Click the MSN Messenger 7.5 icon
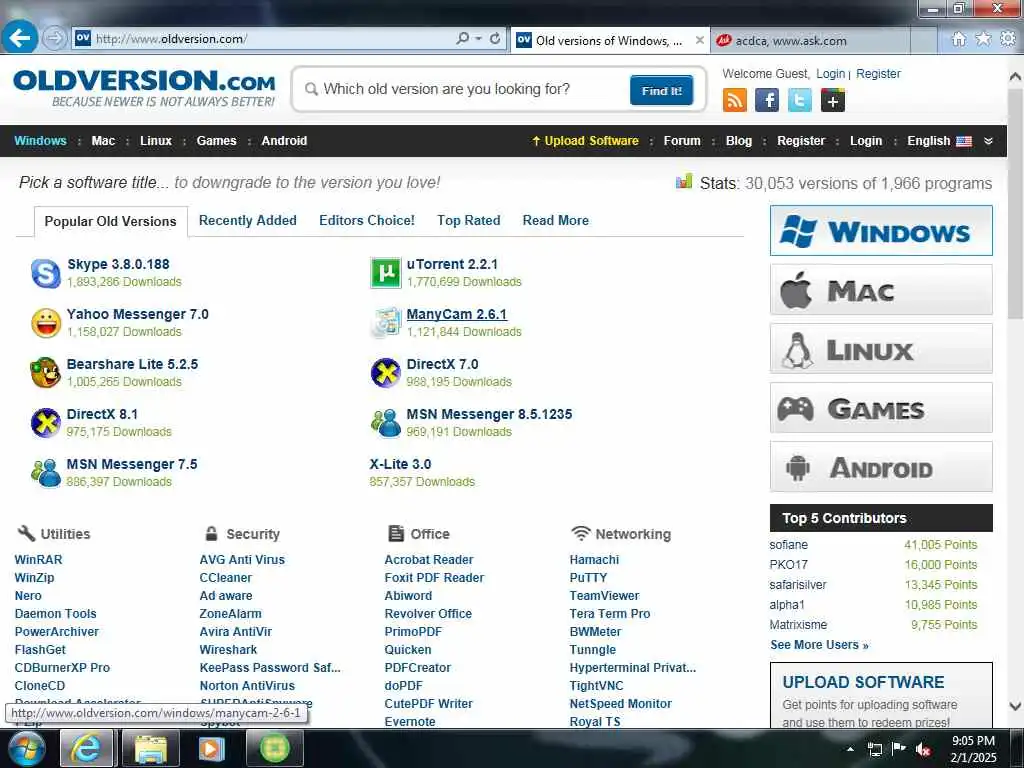Image resolution: width=1024 pixels, height=768 pixels. point(46,473)
